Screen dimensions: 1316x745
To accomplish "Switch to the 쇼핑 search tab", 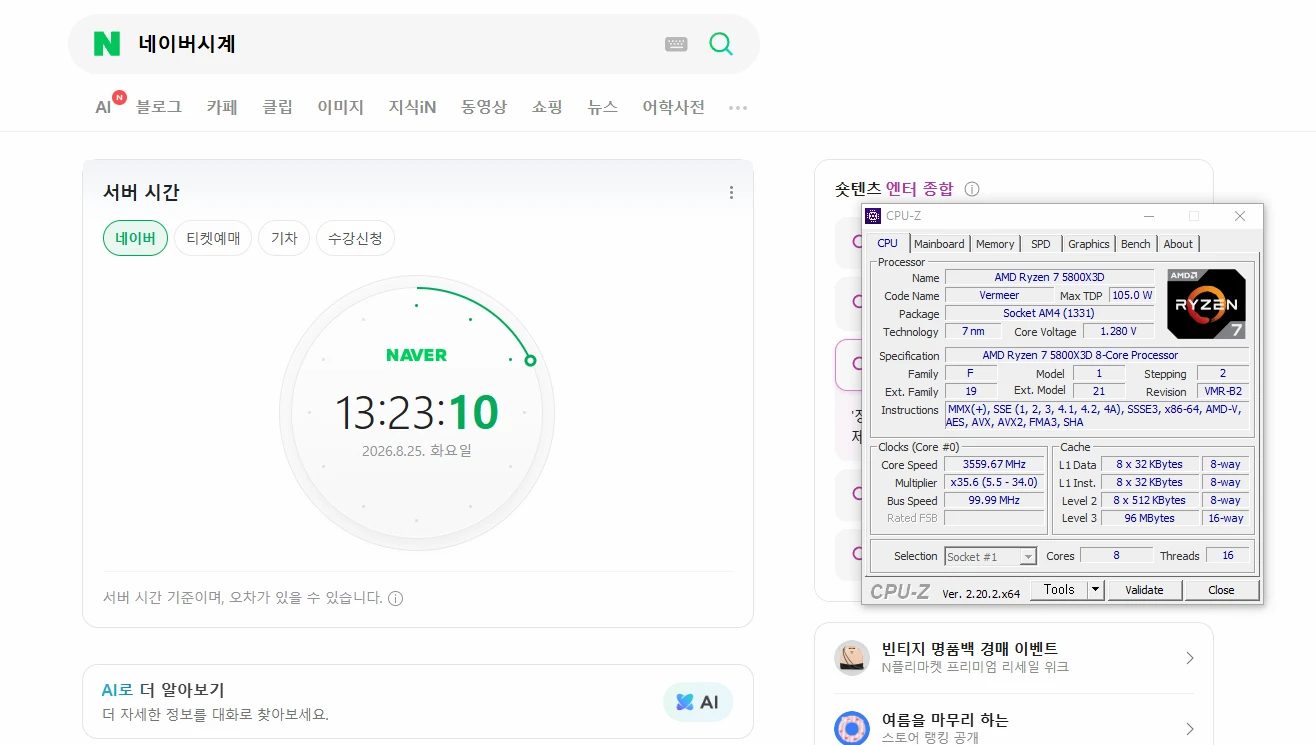I will (548, 107).
